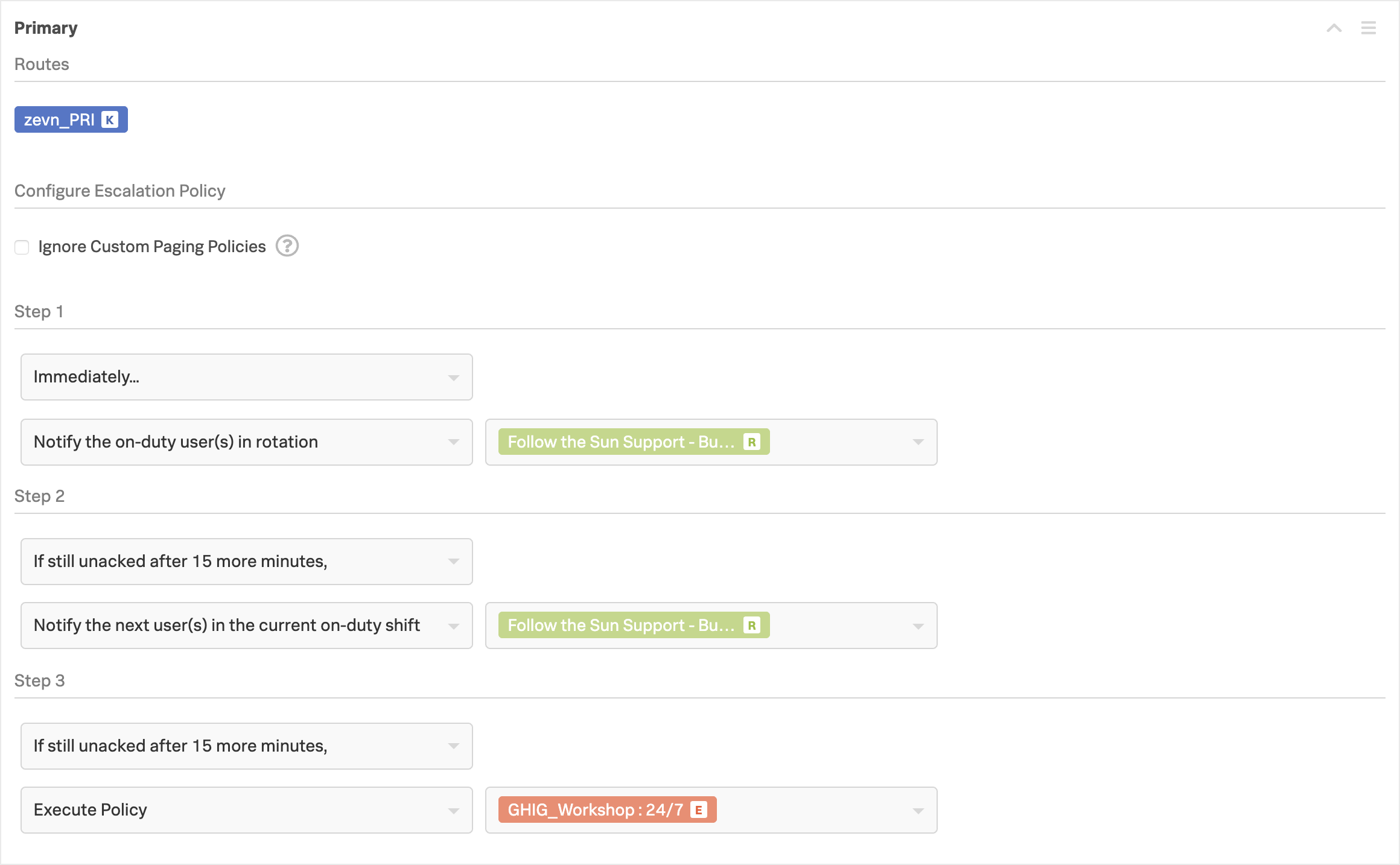Open the Execute Policy action dropdown

tap(246, 810)
